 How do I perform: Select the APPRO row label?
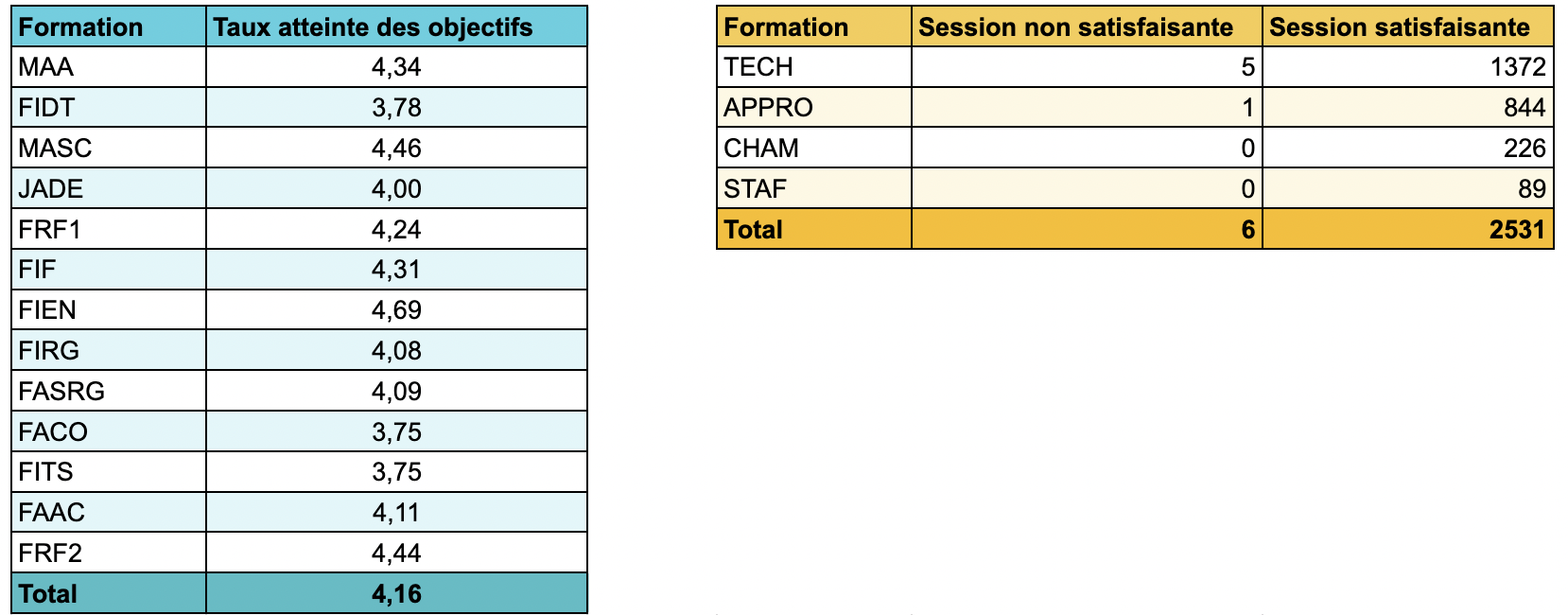(x=813, y=108)
